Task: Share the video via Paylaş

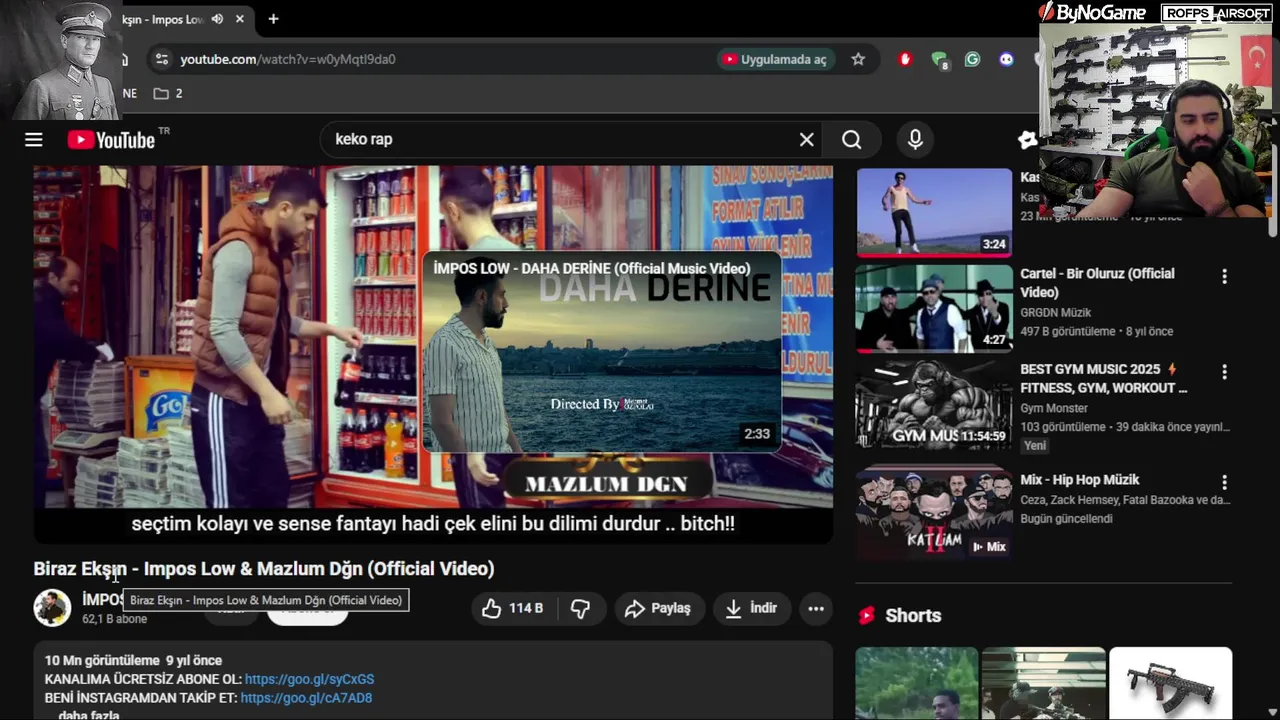Action: [658, 608]
